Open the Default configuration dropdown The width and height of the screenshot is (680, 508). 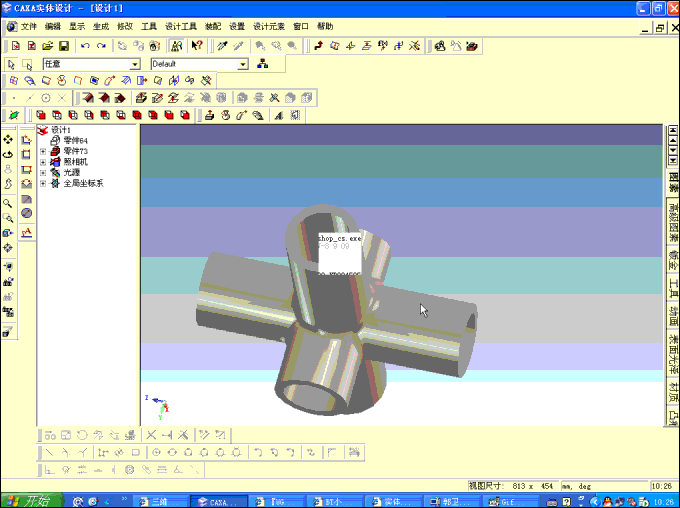(x=243, y=64)
